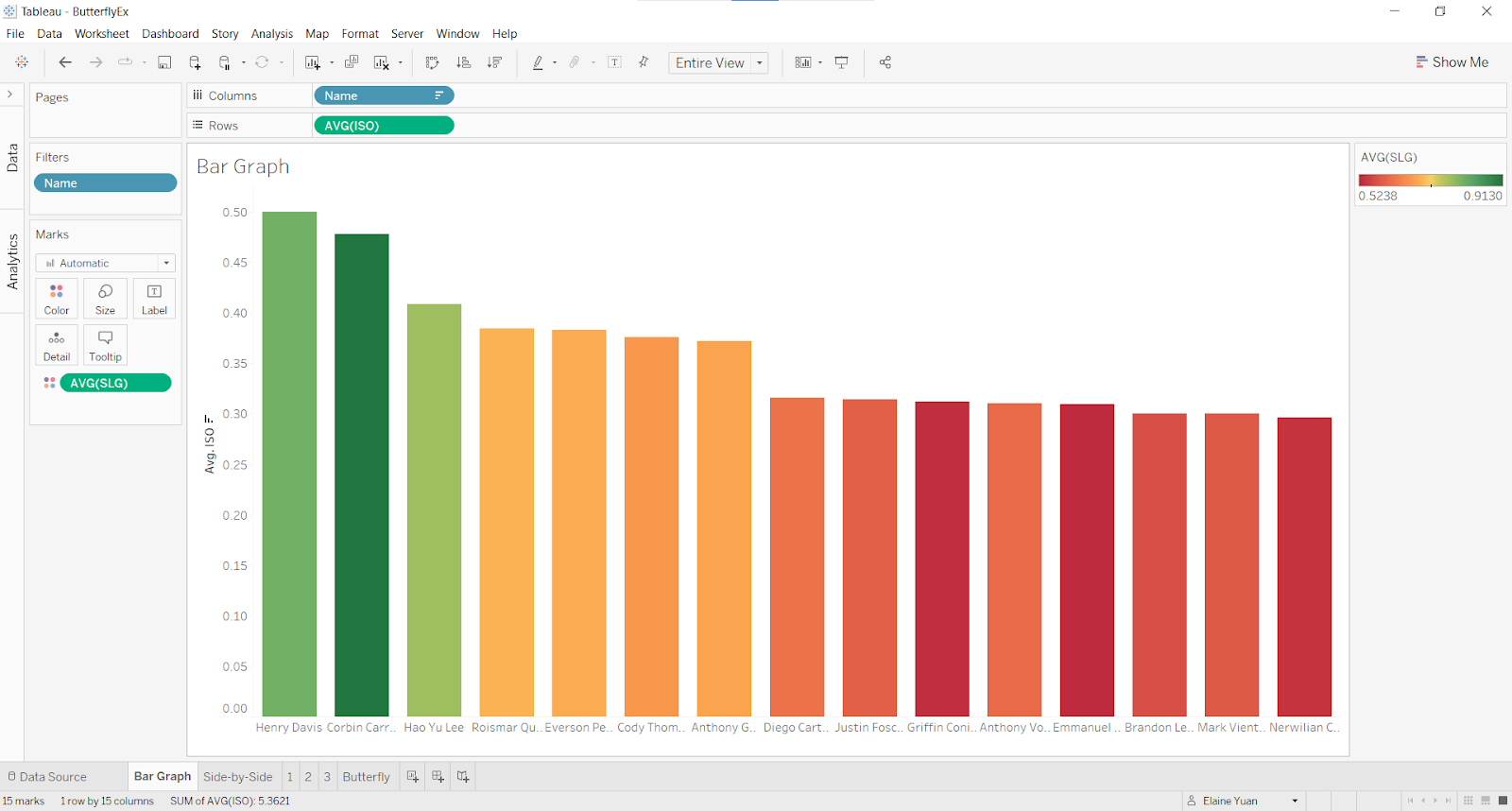The width and height of the screenshot is (1512, 811).
Task: Select the Corbin Carr dark green bar
Action: pos(362,475)
